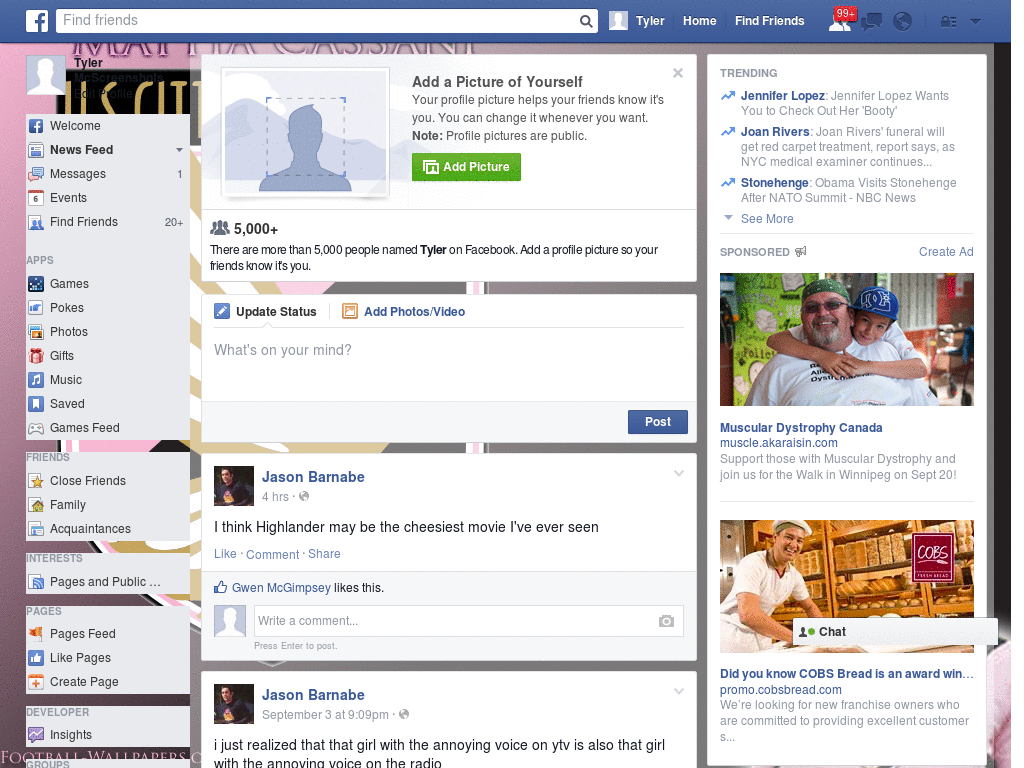
Task: Open the Joan Rivers trending topic
Action: 775,132
